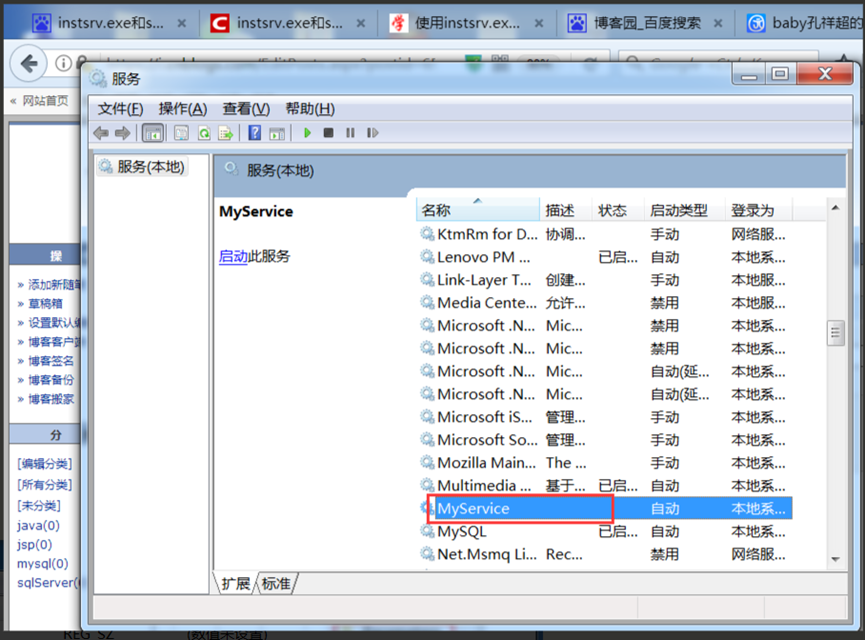Sort by 状态 column header
Viewport: 865px width, 640px height.
pos(617,210)
